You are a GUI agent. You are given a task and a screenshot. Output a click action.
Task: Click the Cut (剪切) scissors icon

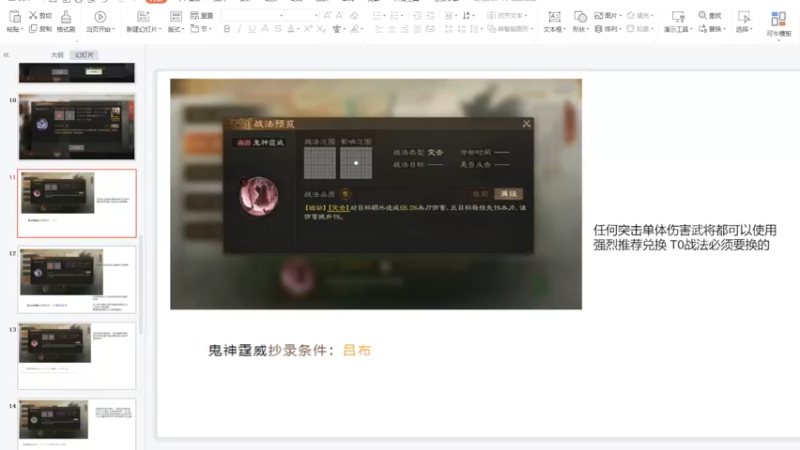pos(34,15)
